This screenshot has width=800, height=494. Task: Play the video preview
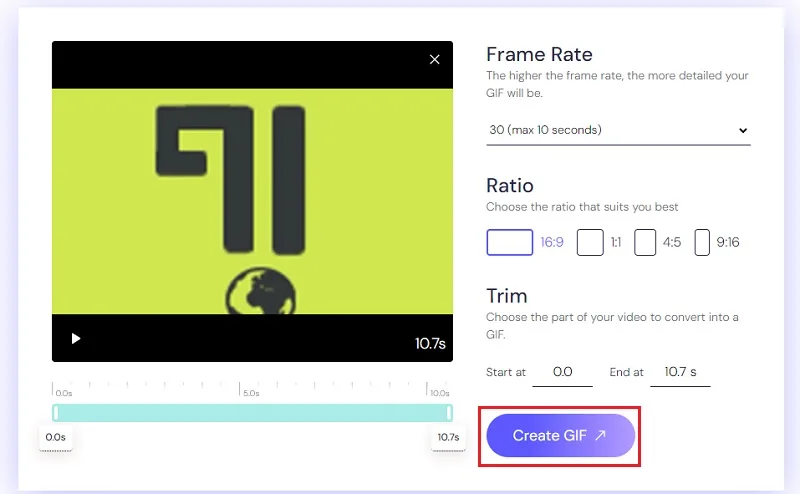(76, 338)
